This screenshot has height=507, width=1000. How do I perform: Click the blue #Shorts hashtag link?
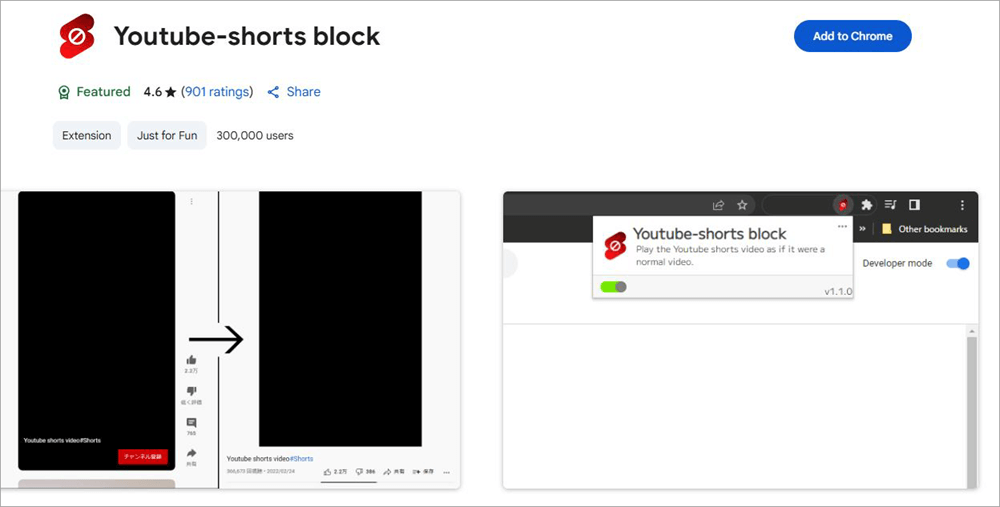(x=301, y=459)
